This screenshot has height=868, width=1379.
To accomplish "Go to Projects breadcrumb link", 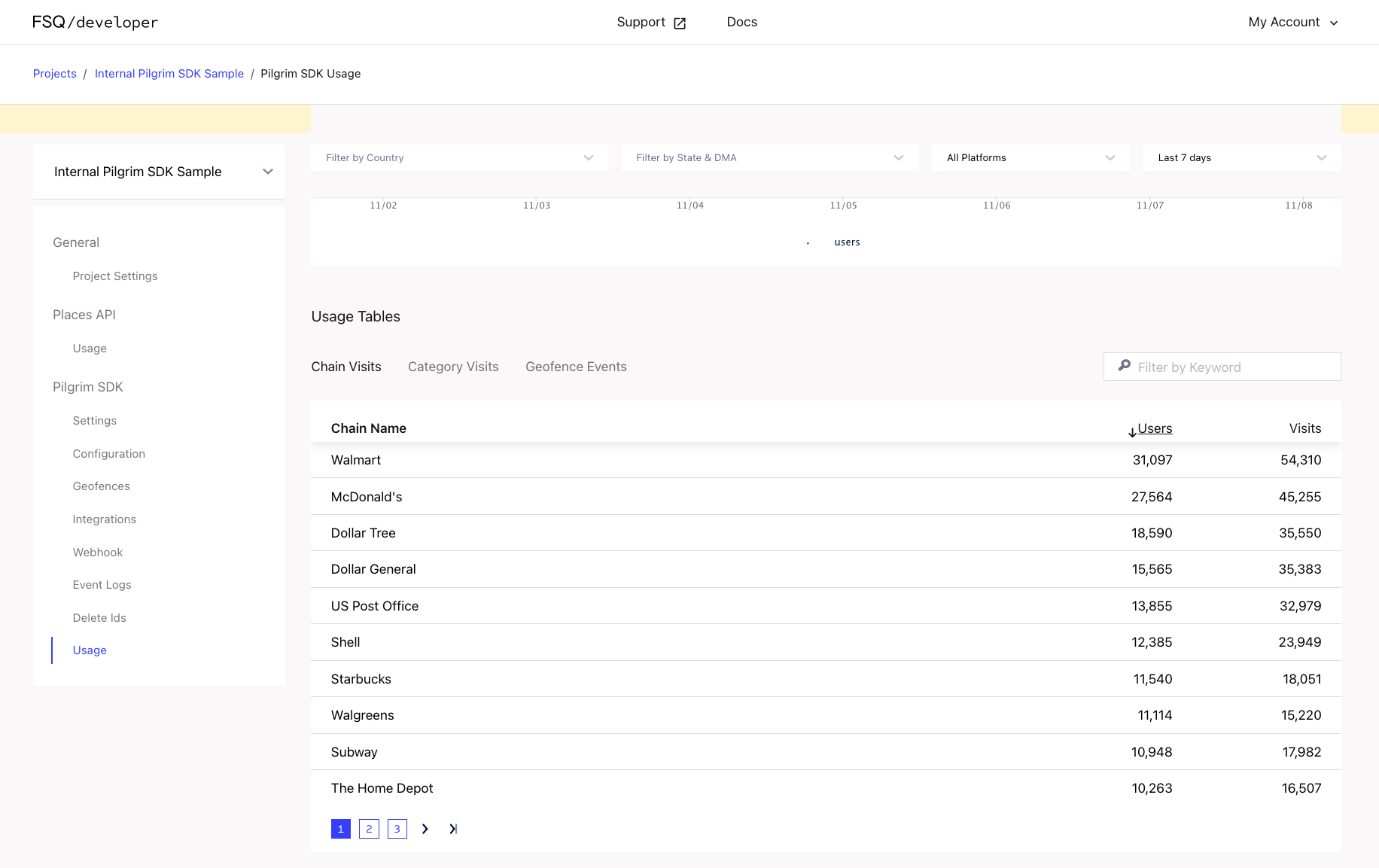I will [x=55, y=74].
